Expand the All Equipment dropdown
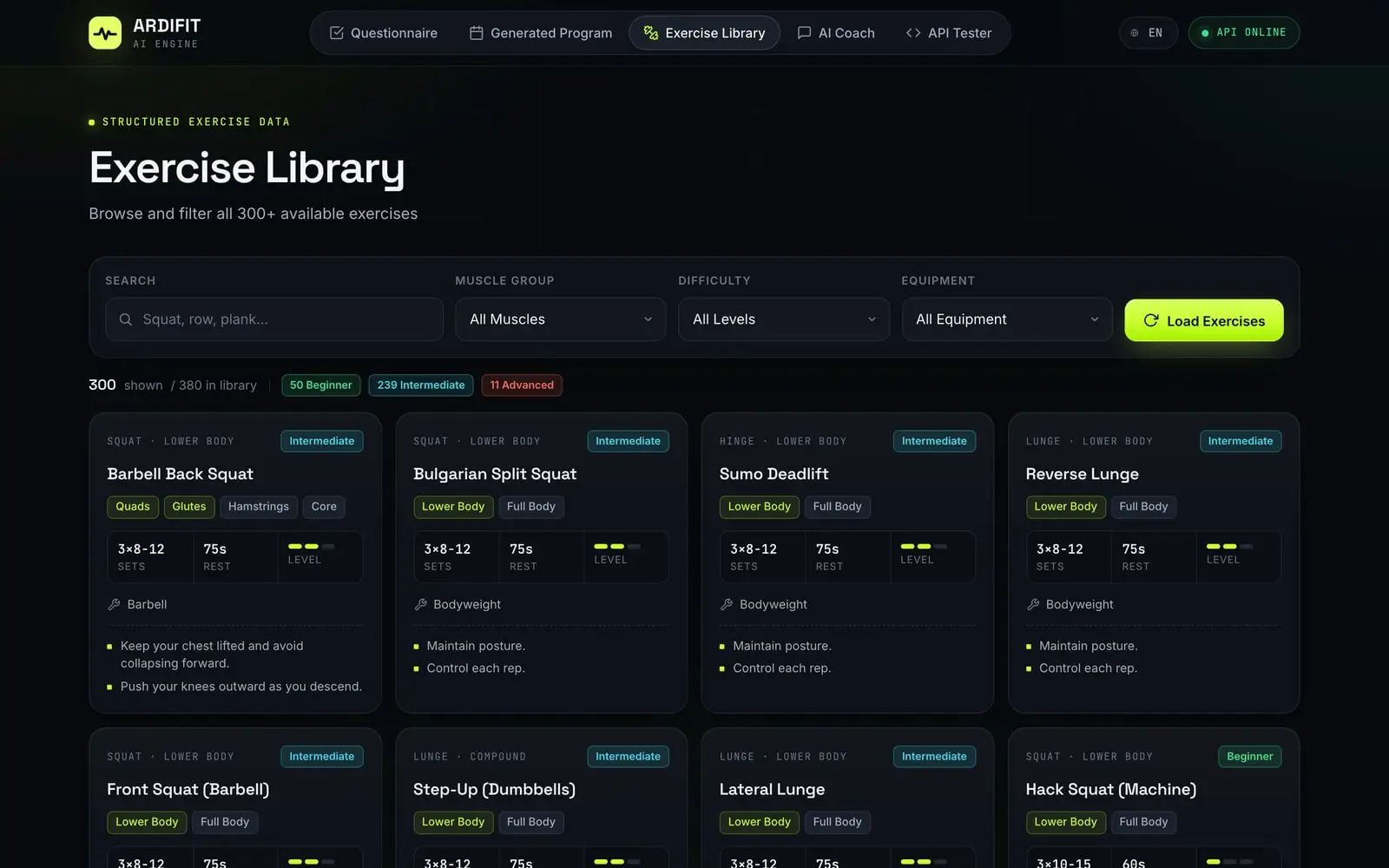 coord(1007,319)
